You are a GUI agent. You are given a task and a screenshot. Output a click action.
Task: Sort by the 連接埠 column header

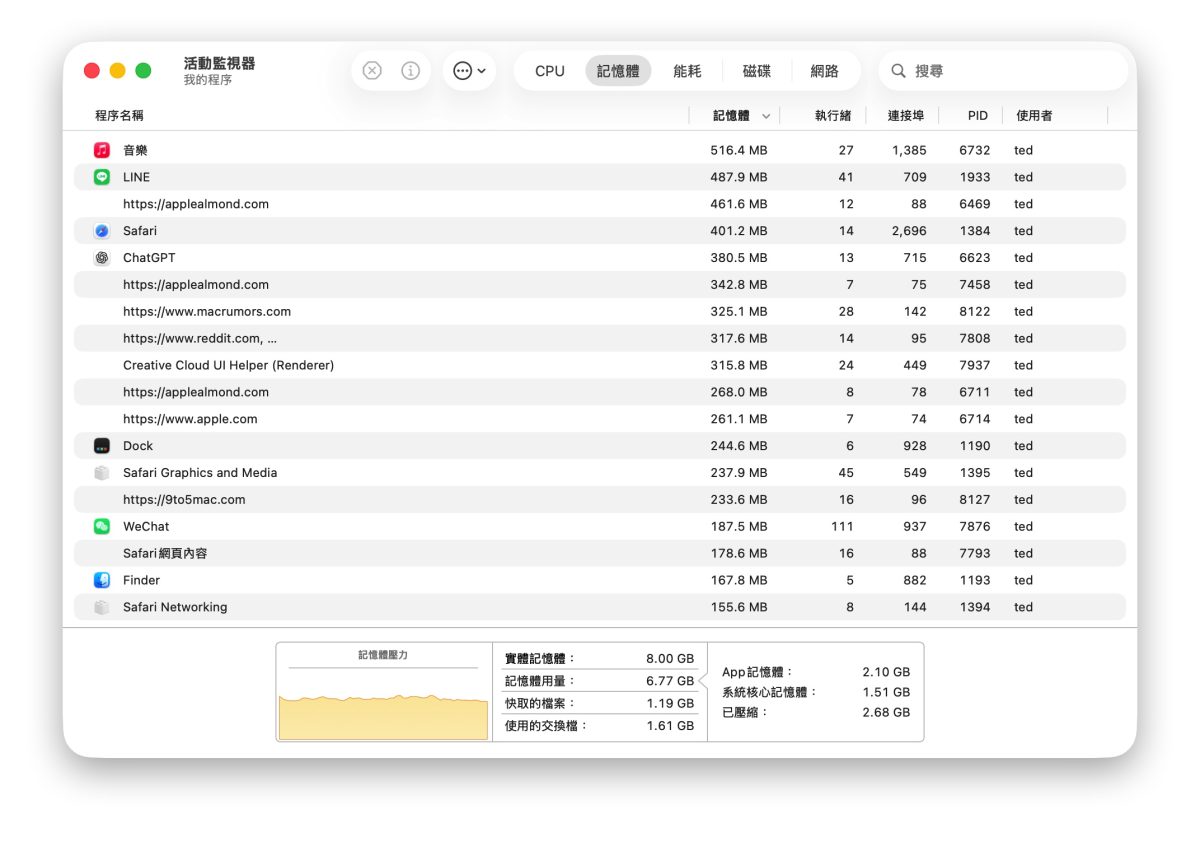(906, 116)
